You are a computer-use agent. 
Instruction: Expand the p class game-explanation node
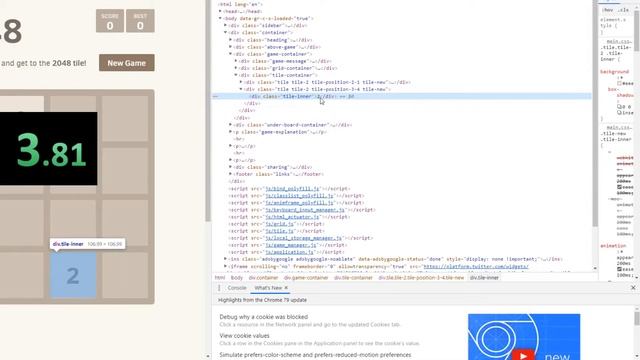(231, 132)
